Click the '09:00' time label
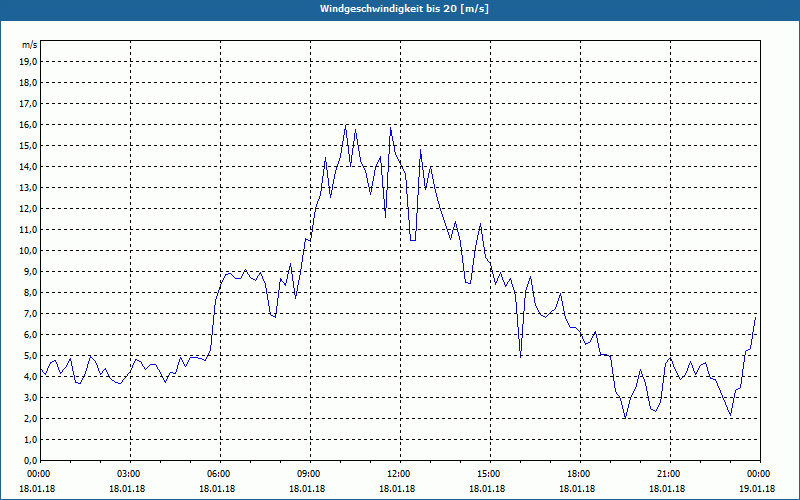Image resolution: width=800 pixels, height=500 pixels. pyautogui.click(x=310, y=474)
